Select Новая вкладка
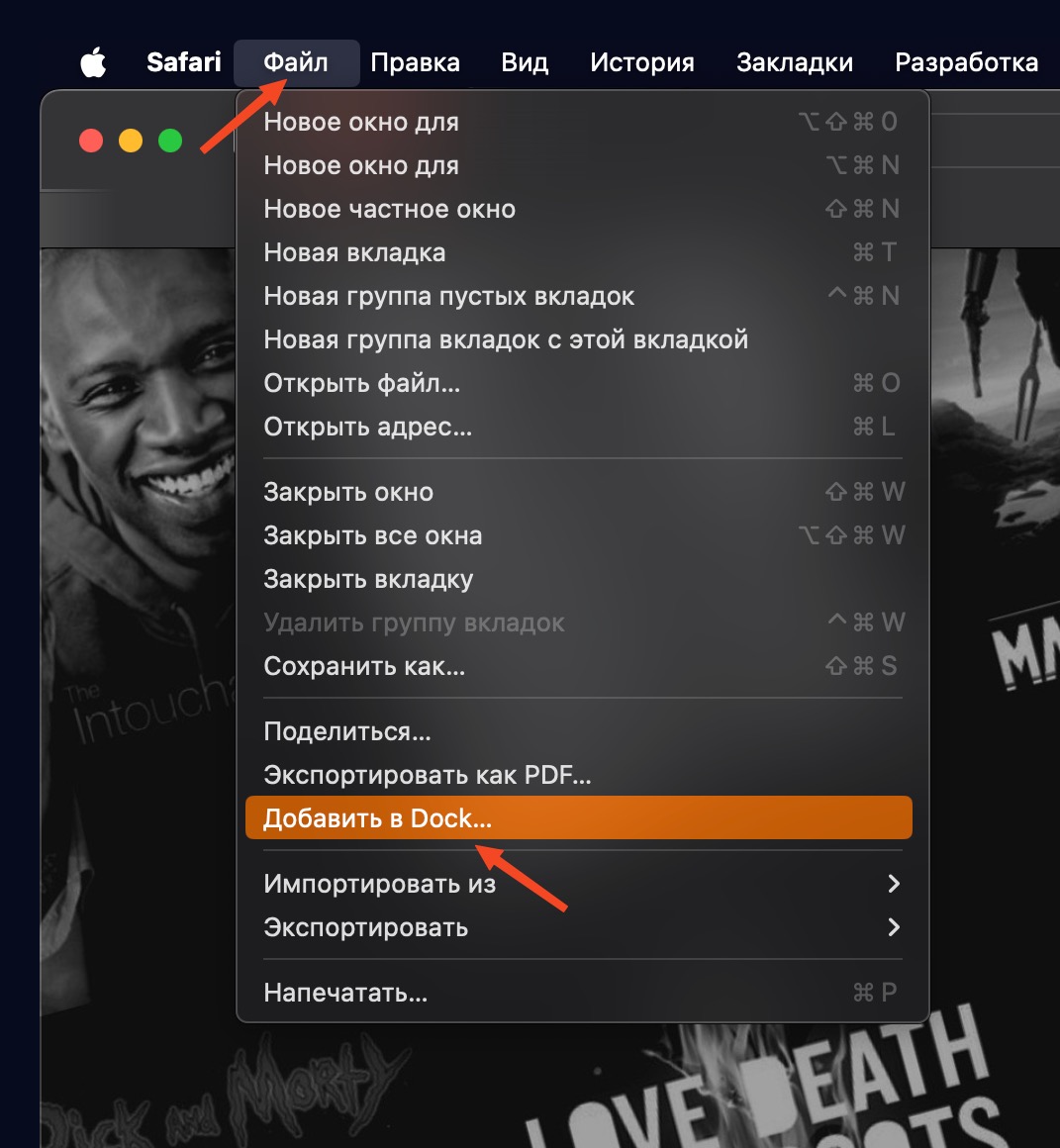Image resolution: width=1060 pixels, height=1148 pixels. pyautogui.click(x=579, y=252)
